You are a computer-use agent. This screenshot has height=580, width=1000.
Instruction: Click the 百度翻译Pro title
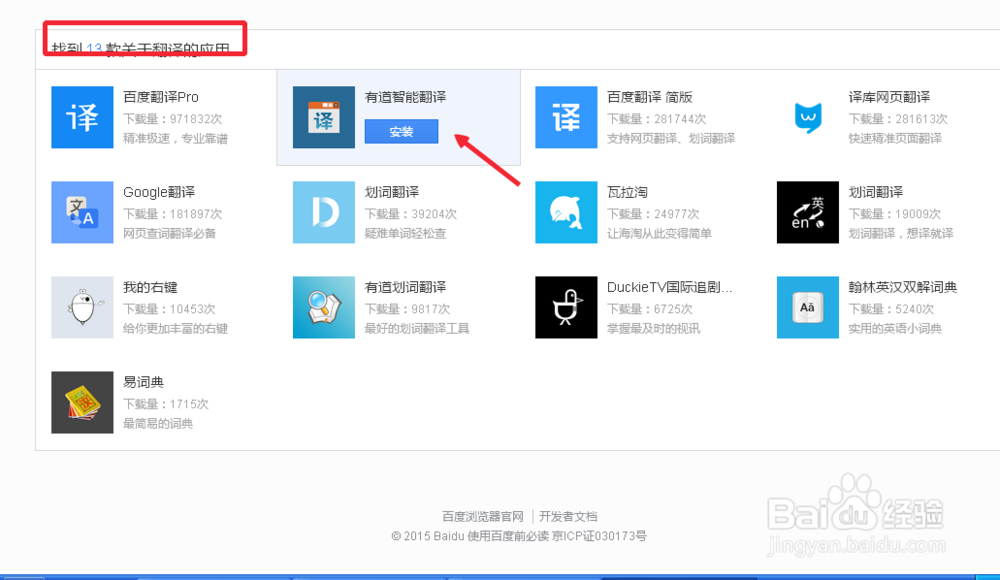161,97
